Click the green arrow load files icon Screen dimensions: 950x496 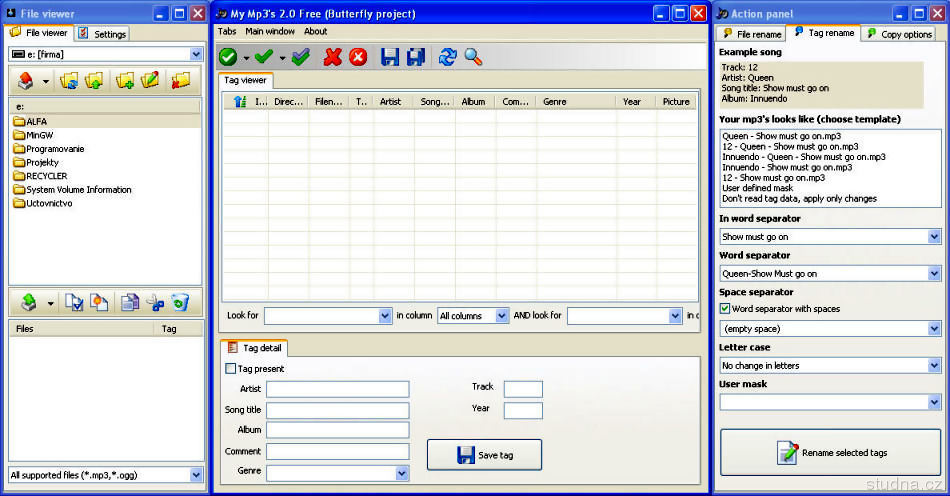tap(29, 302)
